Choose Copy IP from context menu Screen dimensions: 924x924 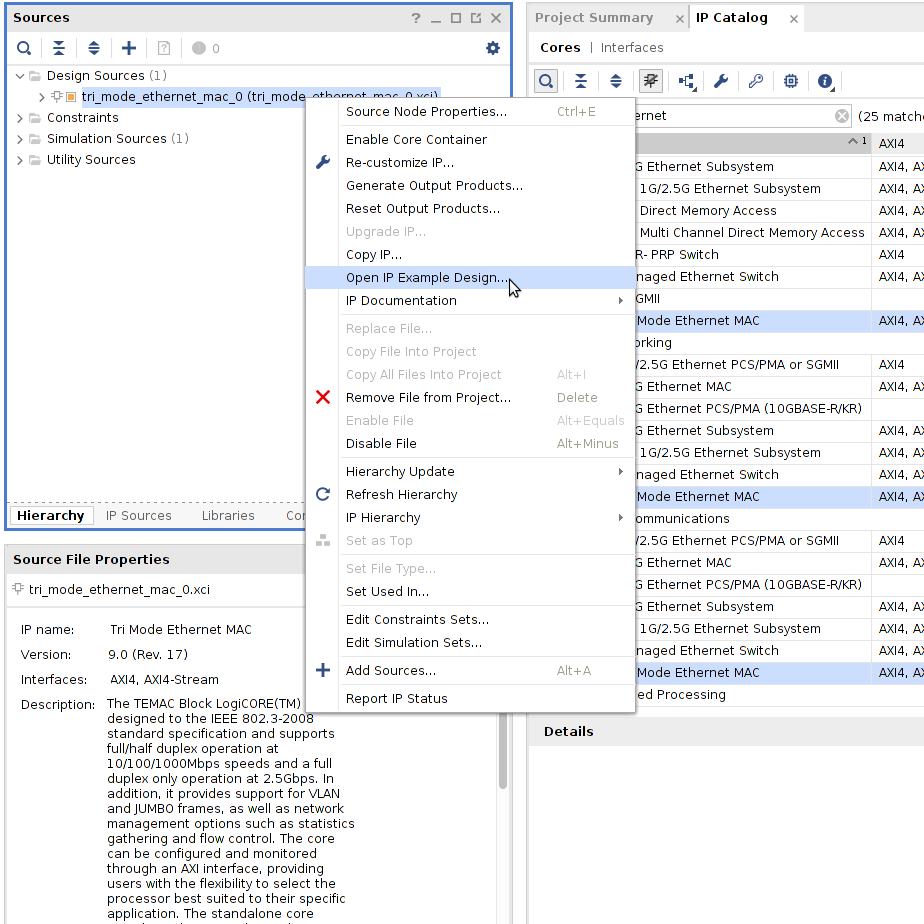point(470,255)
